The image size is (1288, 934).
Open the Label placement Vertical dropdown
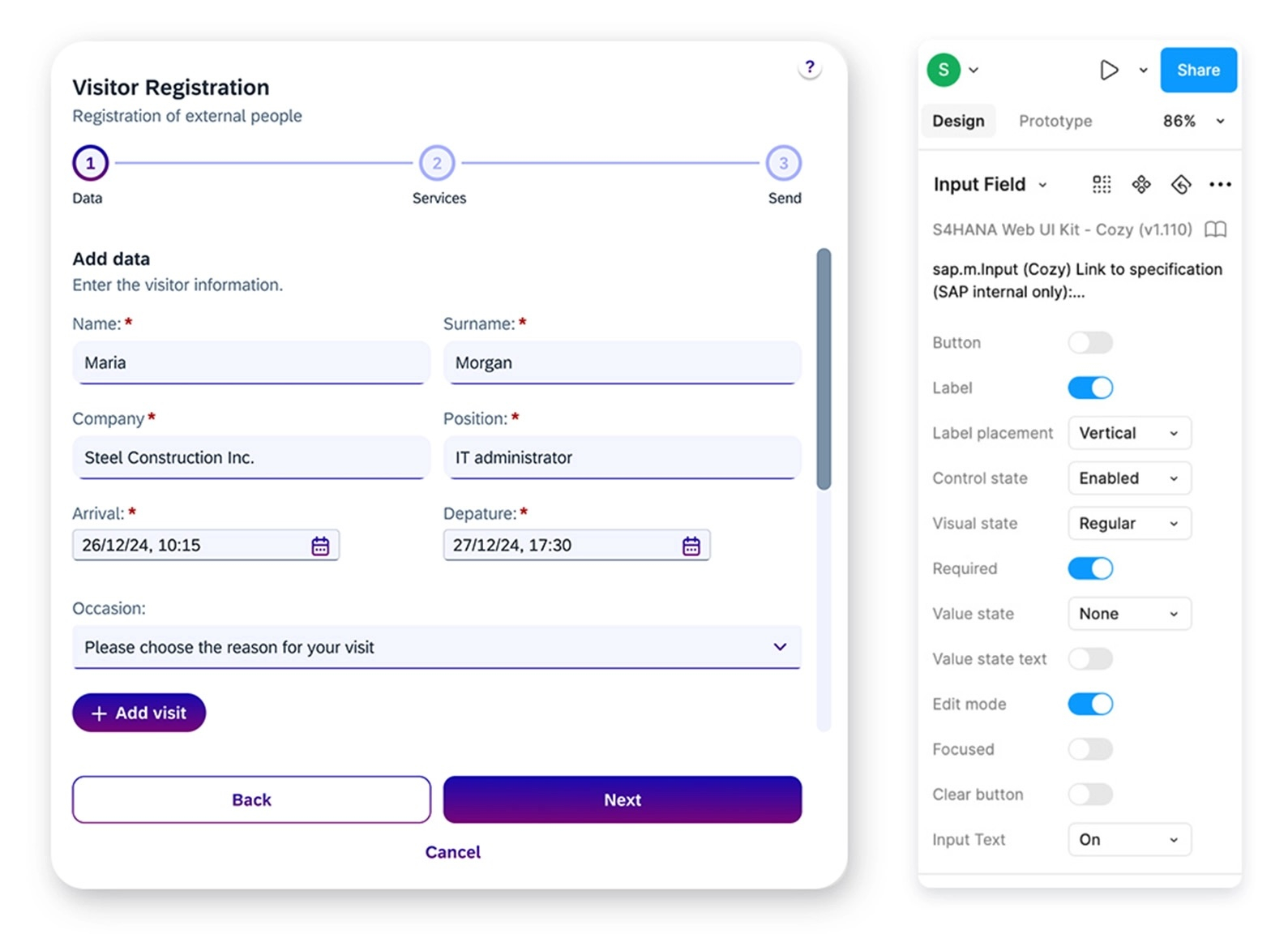pyautogui.click(x=1128, y=433)
